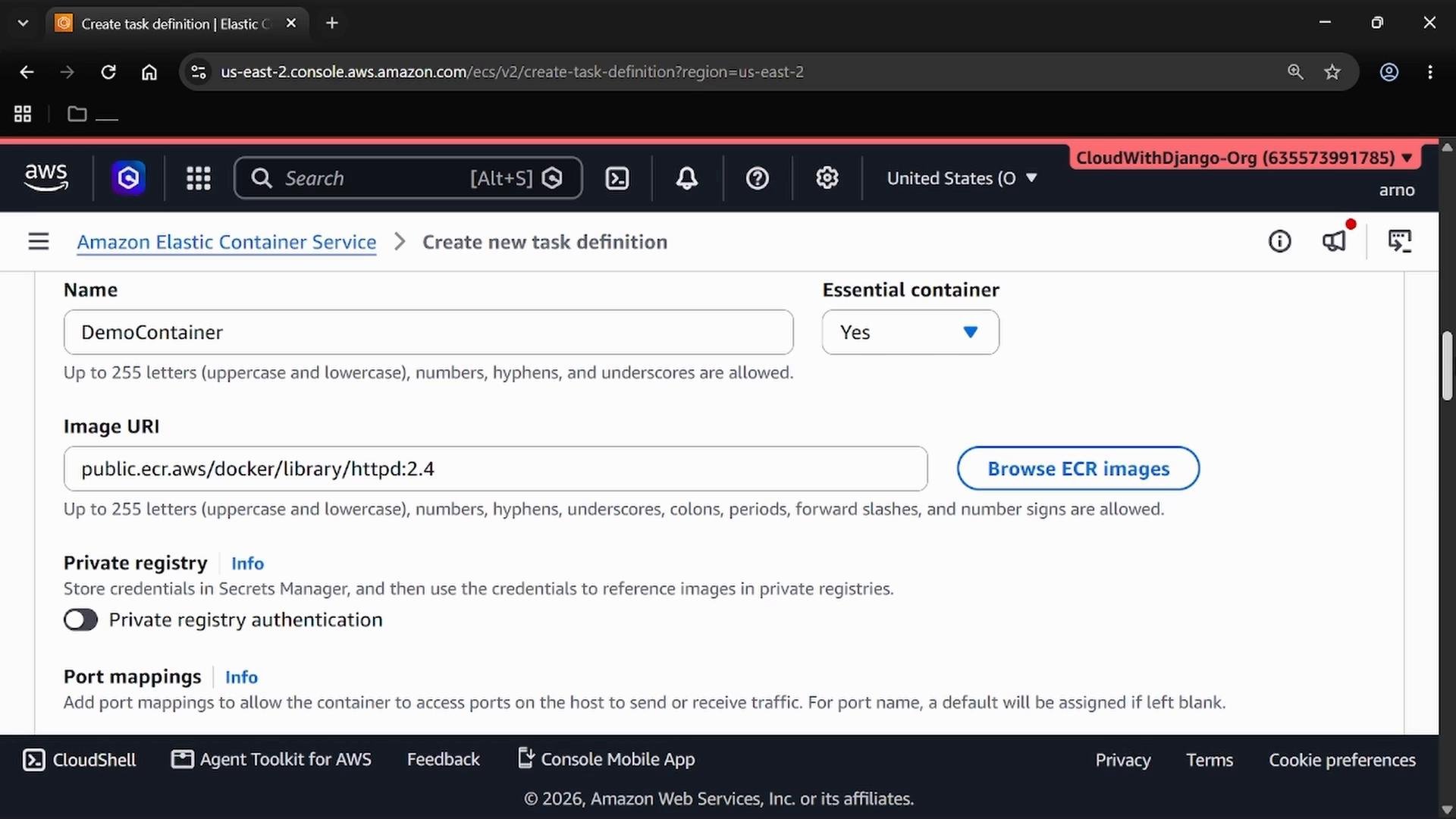
Task: Open the tutorials panel icon
Action: [1400, 242]
